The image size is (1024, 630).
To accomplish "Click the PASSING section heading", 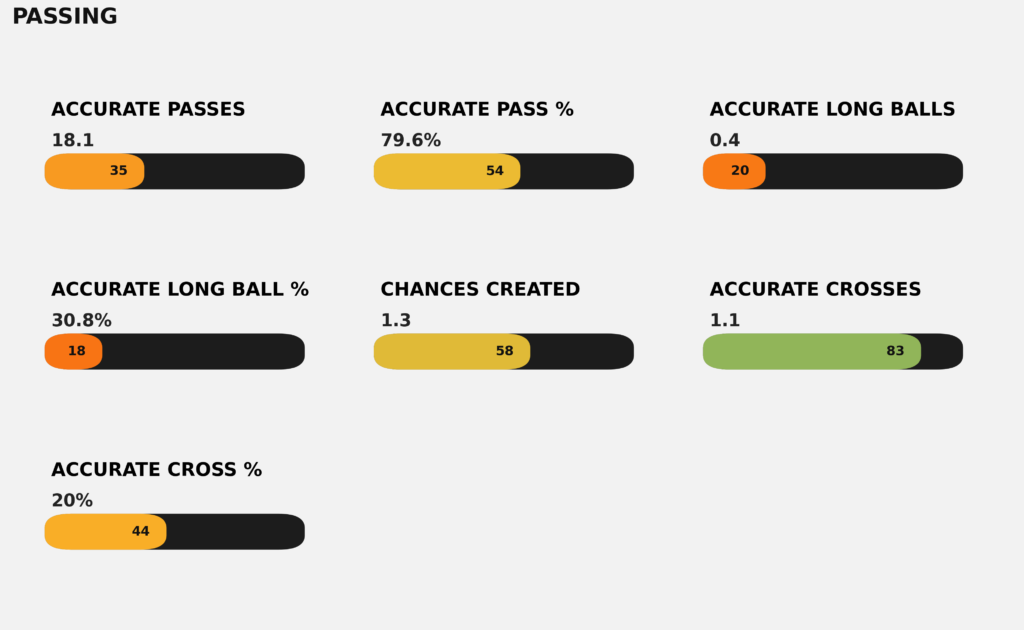I will tap(64, 17).
